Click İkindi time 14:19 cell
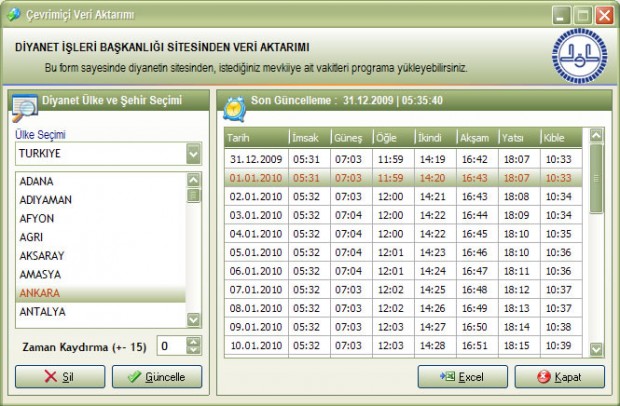This screenshot has width=620, height=406. [433, 159]
